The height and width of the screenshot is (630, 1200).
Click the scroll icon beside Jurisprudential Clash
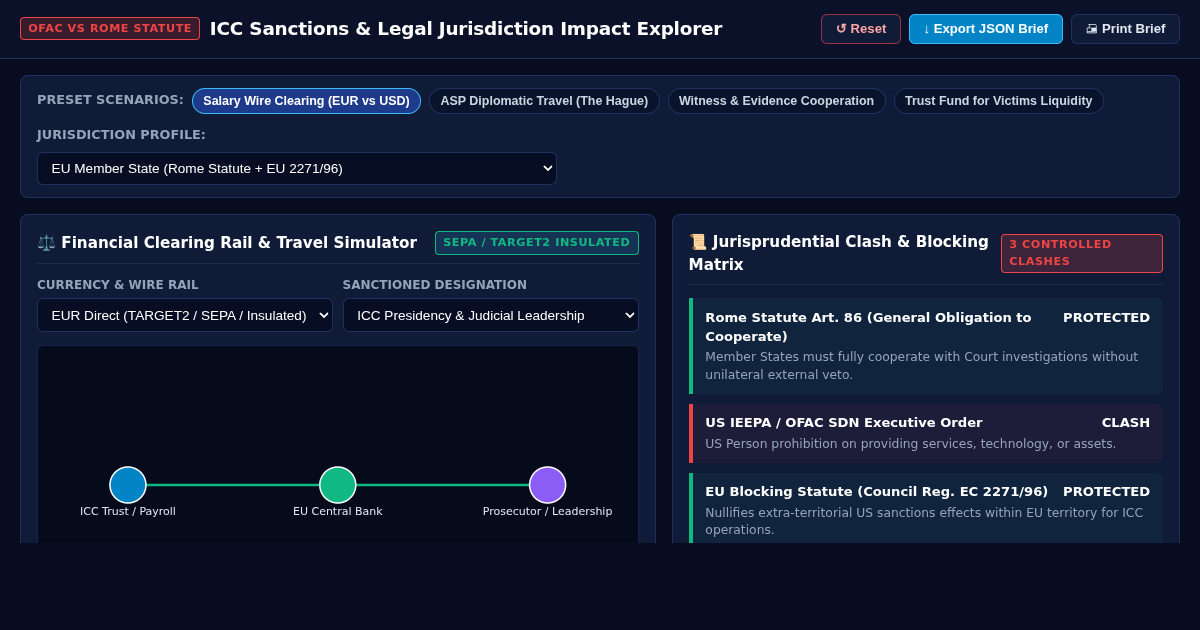(x=698, y=242)
